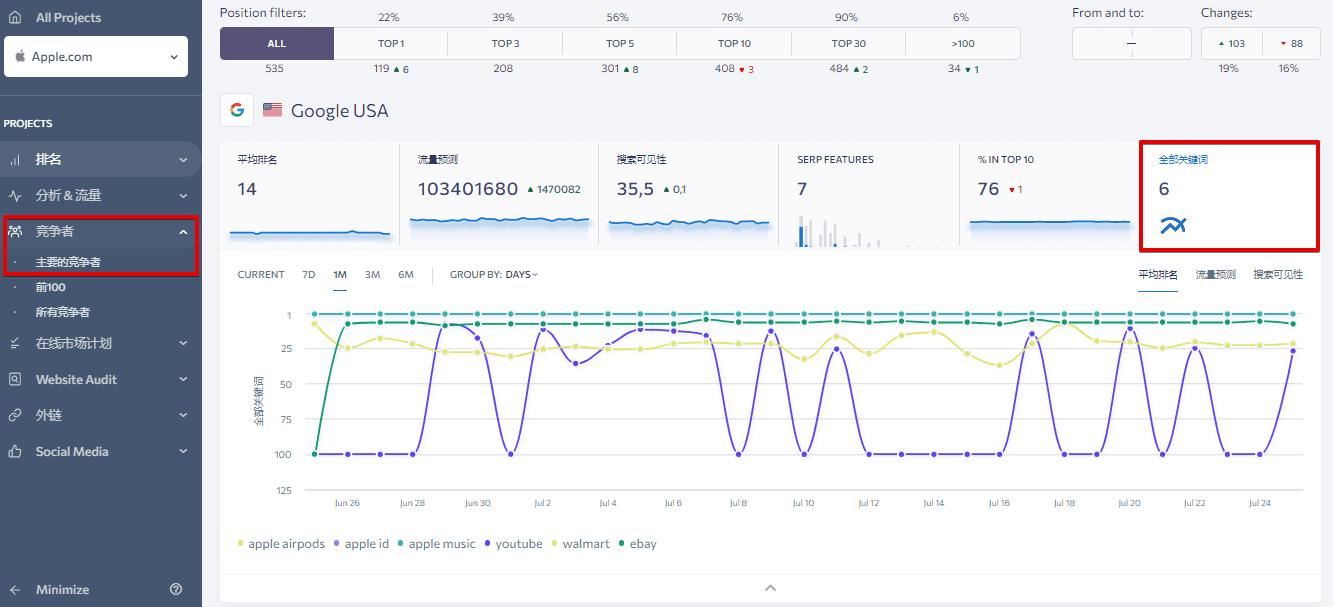This screenshot has width=1333, height=607.
Task: Open the % IN TOP 10 metric card
Action: tap(1048, 196)
